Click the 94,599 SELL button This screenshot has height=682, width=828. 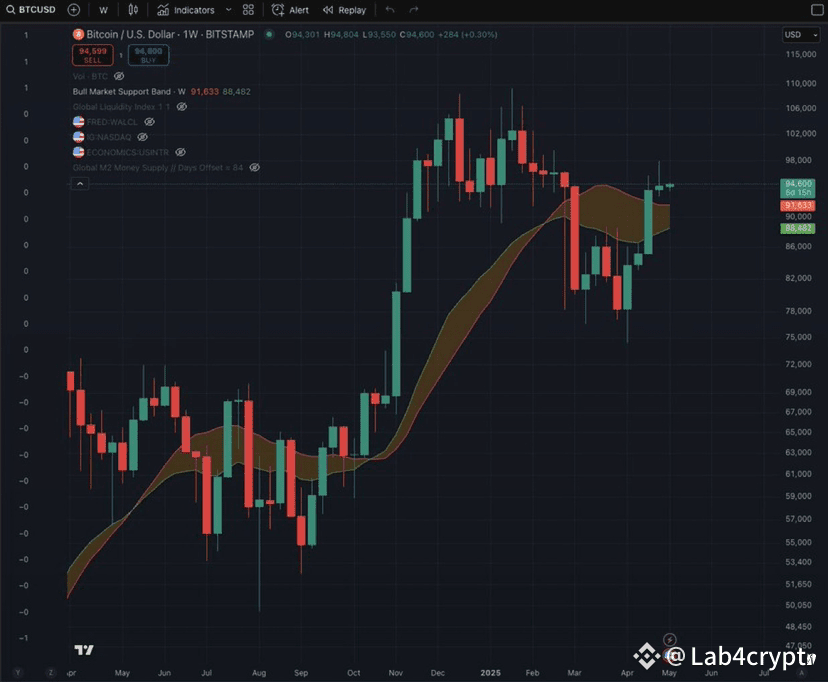click(x=92, y=55)
